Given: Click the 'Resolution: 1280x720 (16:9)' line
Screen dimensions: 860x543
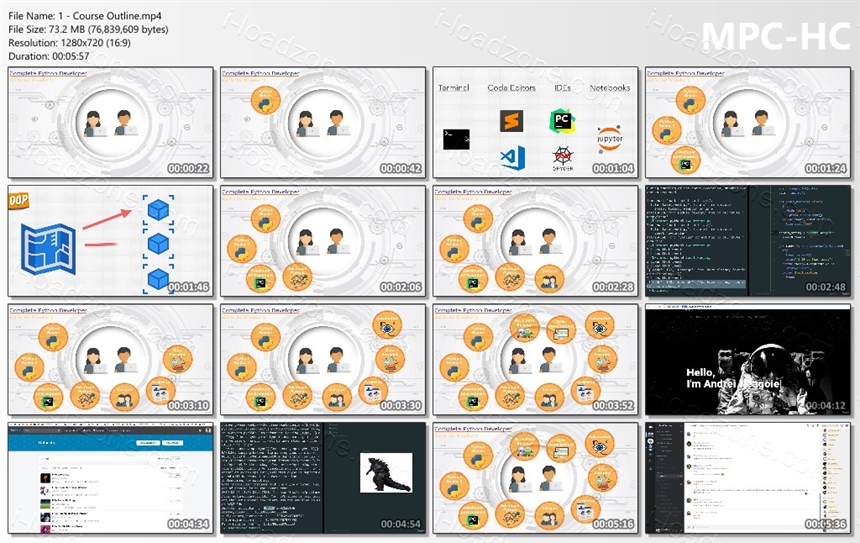Looking at the screenshot, I should [70, 42].
